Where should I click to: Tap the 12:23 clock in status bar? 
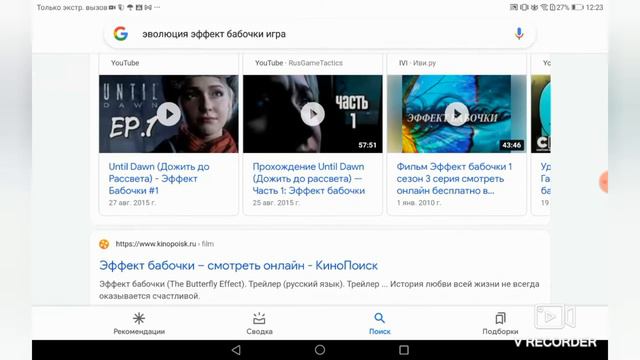[594, 7]
